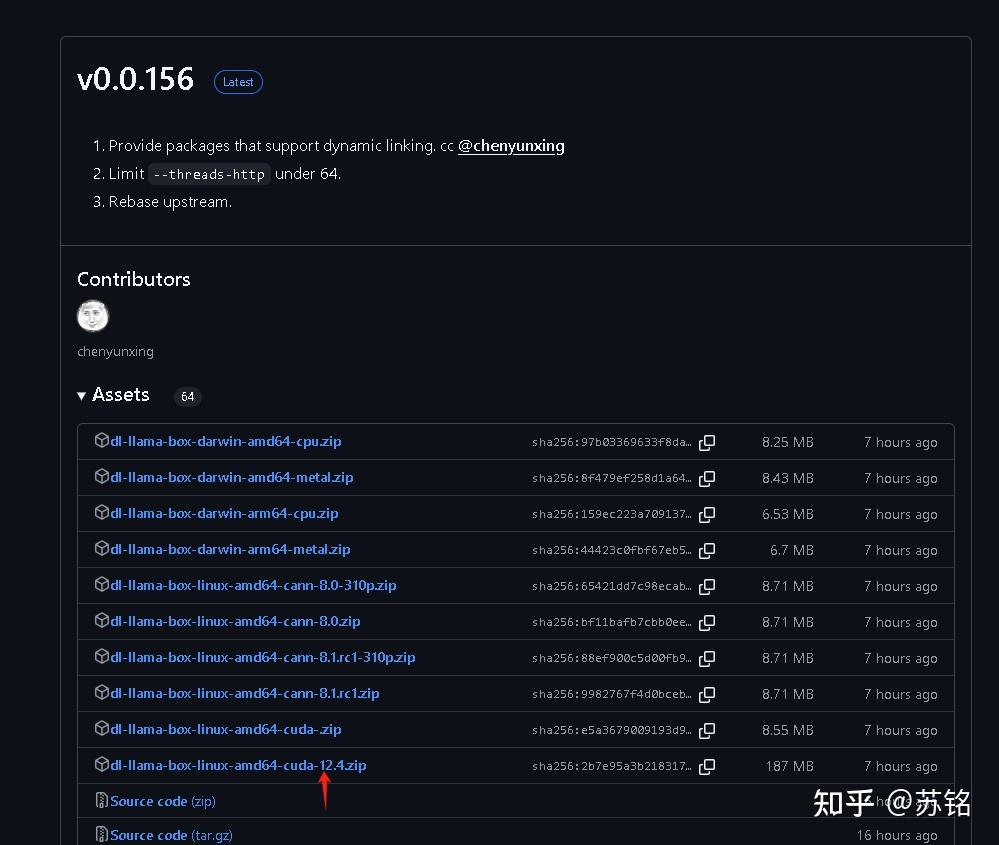The height and width of the screenshot is (845, 999).
Task: Click package icon next to linux-amd64-cuda-.zip
Action: tap(102, 729)
